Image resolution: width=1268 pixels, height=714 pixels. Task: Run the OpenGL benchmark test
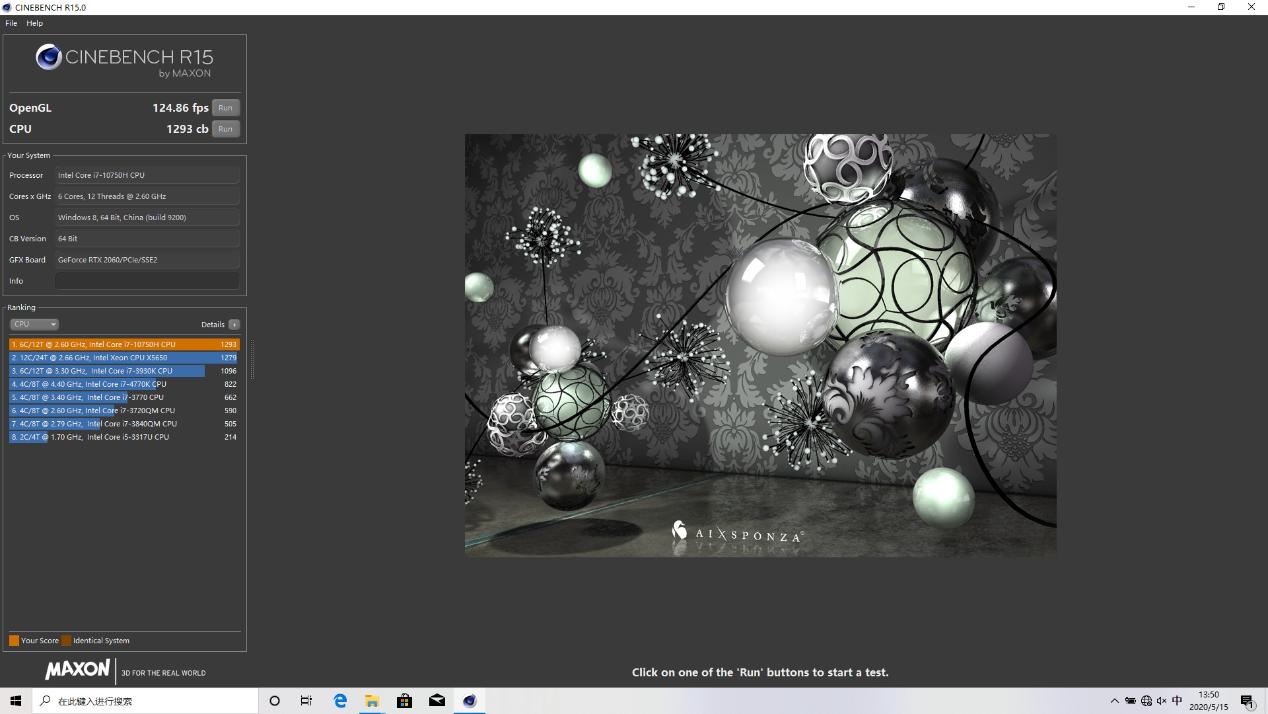225,108
